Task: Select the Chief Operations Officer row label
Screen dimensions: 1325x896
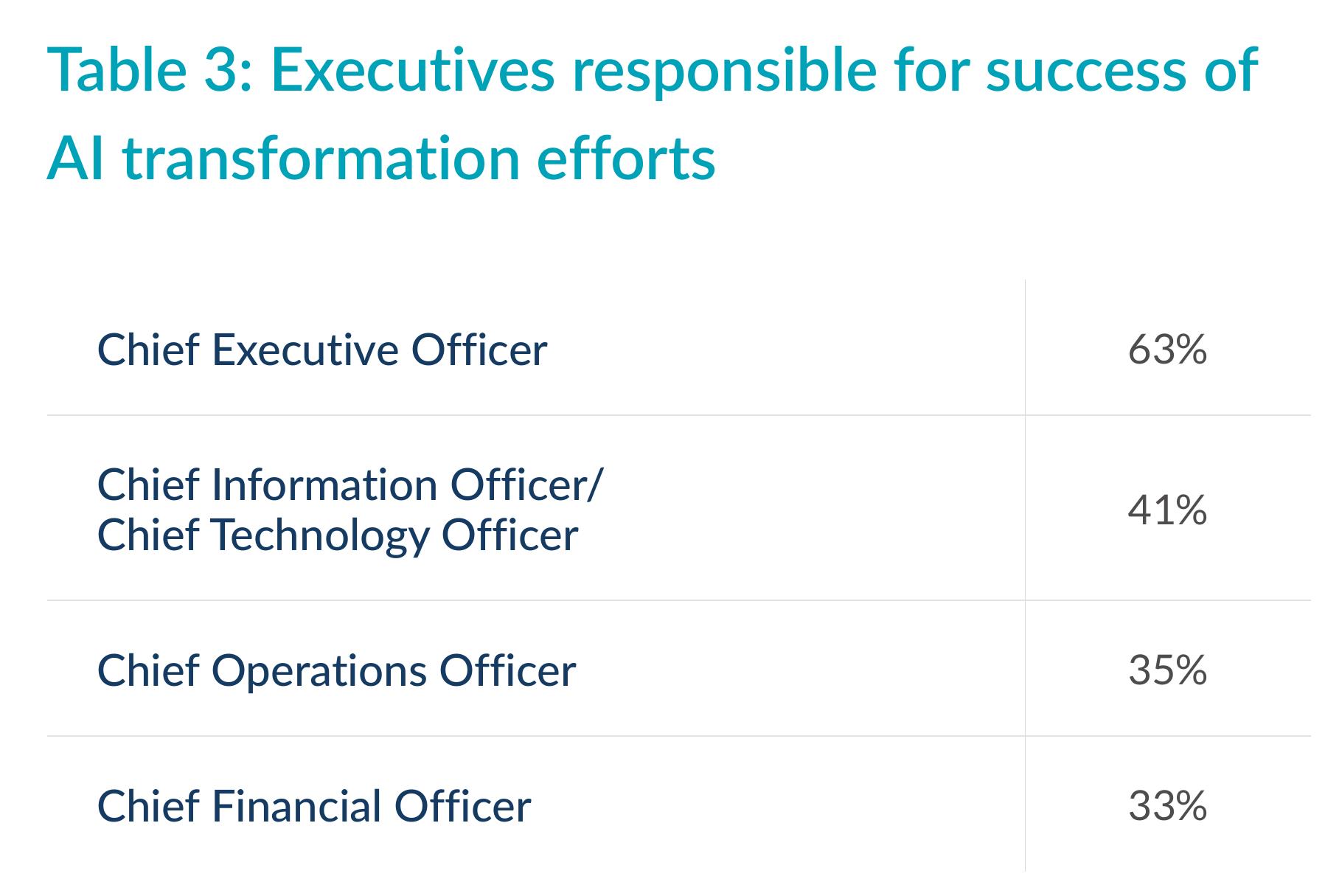Action: (x=336, y=671)
